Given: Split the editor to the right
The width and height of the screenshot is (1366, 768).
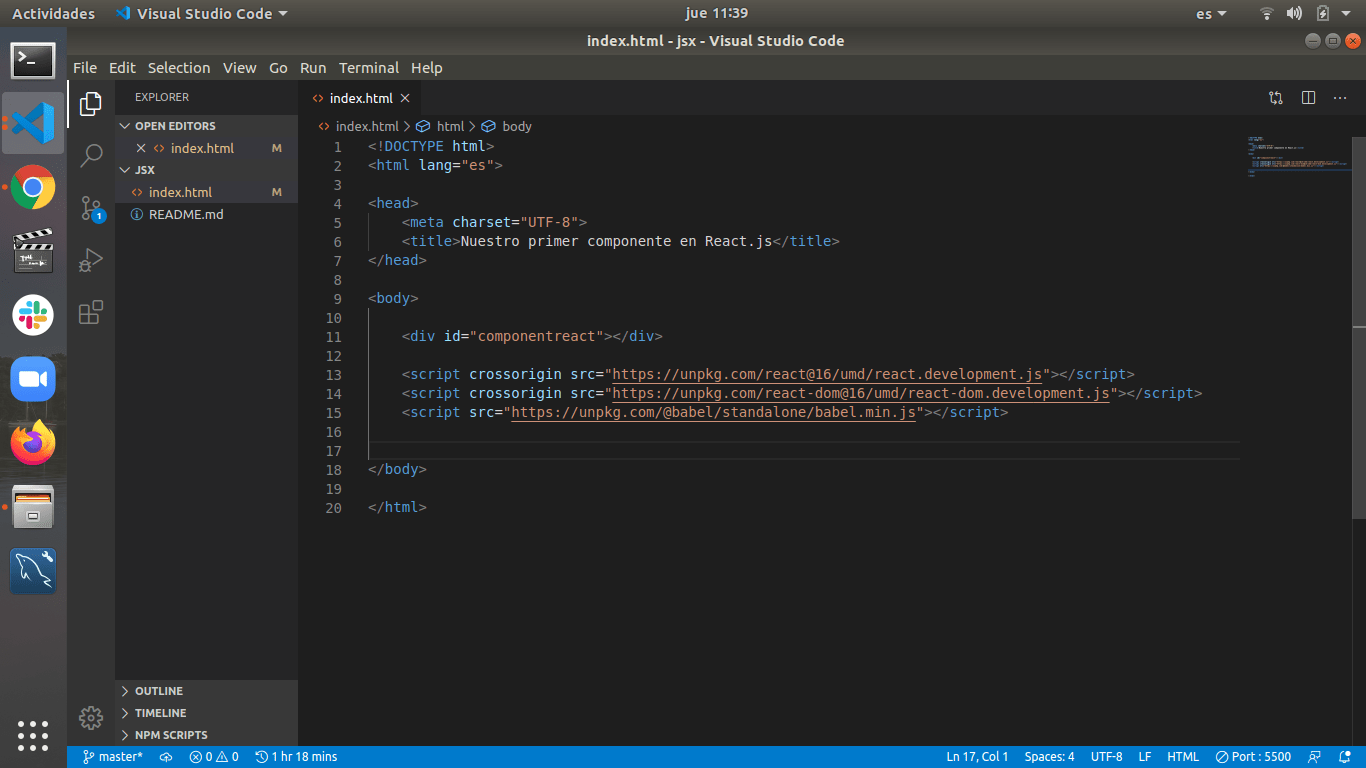Looking at the screenshot, I should pyautogui.click(x=1308, y=98).
